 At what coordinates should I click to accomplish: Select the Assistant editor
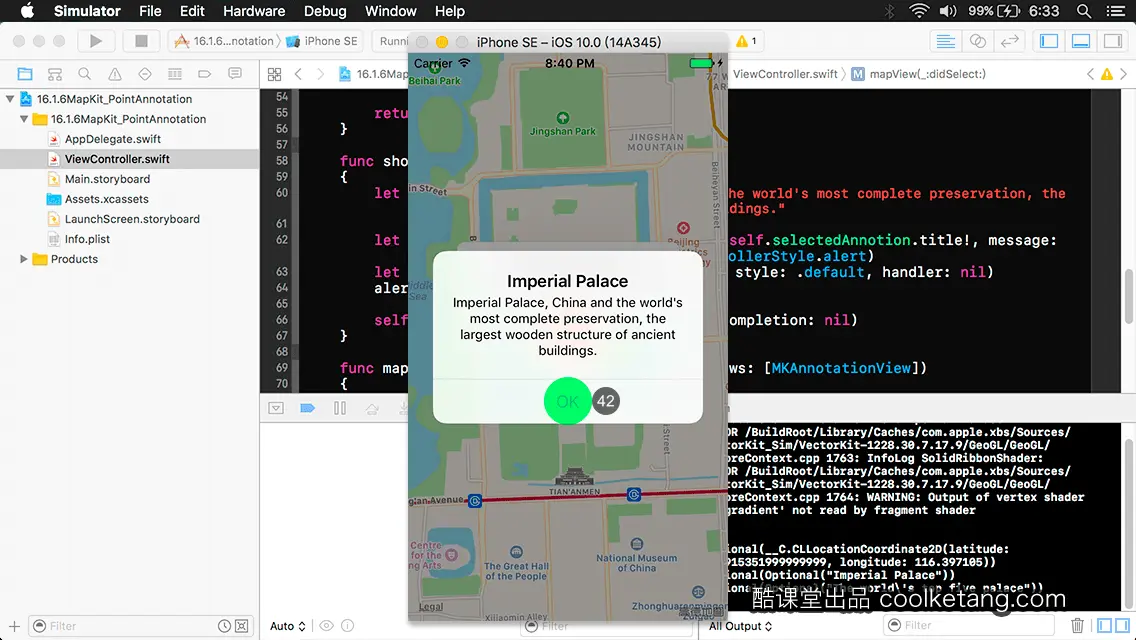pyautogui.click(x=977, y=41)
